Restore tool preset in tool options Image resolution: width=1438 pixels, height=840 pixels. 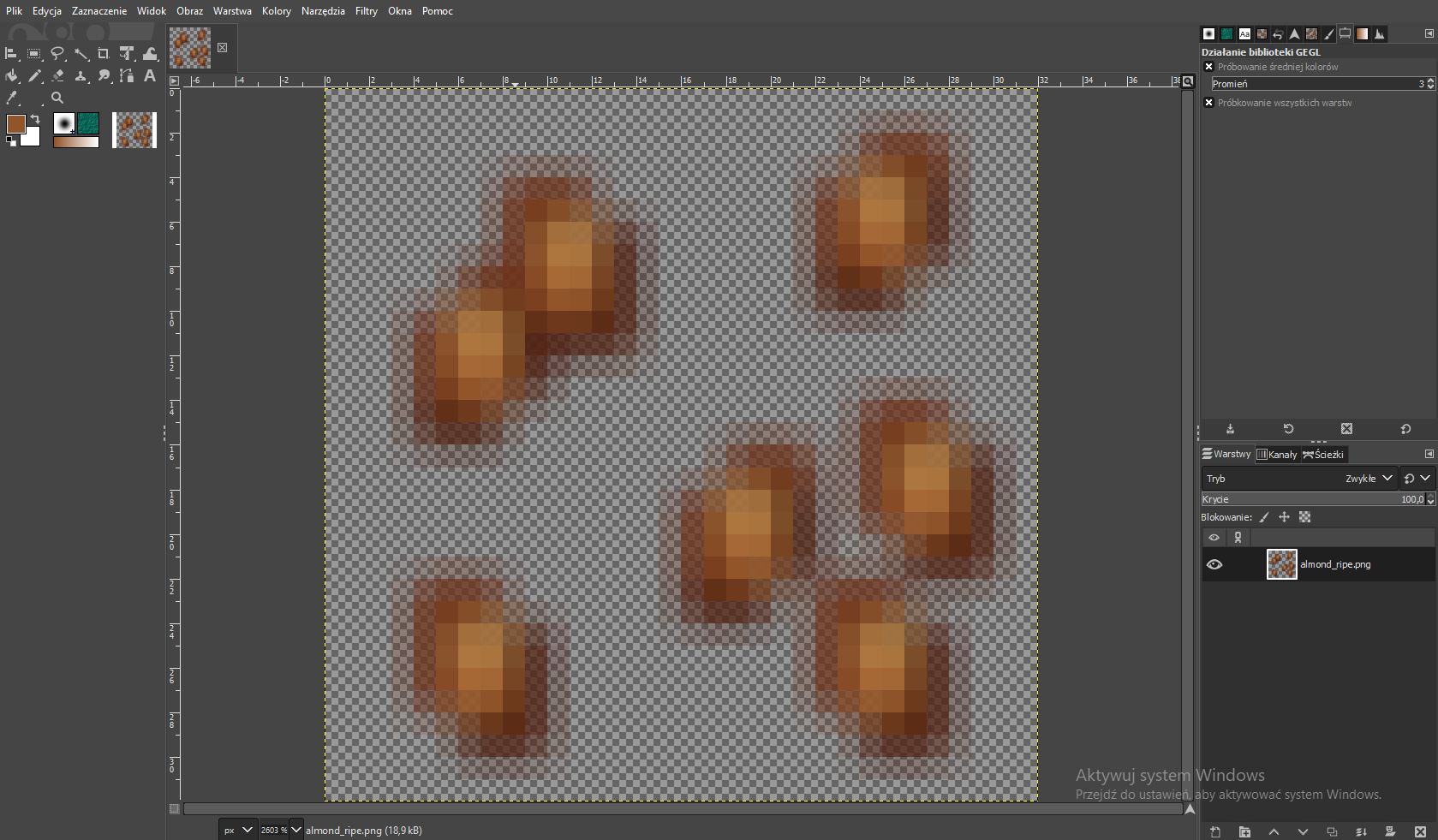[x=1288, y=429]
